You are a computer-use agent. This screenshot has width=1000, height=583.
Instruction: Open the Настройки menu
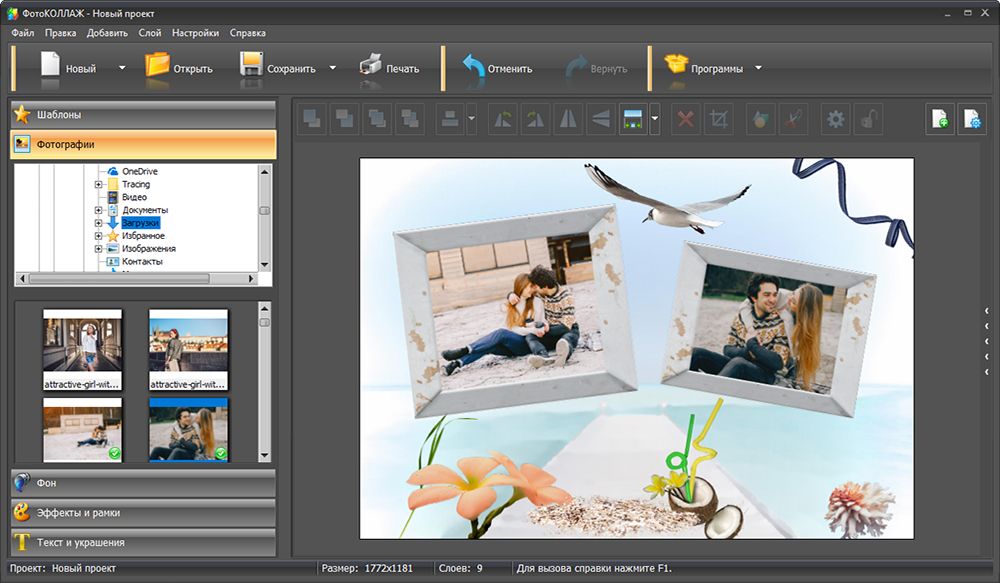click(x=195, y=33)
